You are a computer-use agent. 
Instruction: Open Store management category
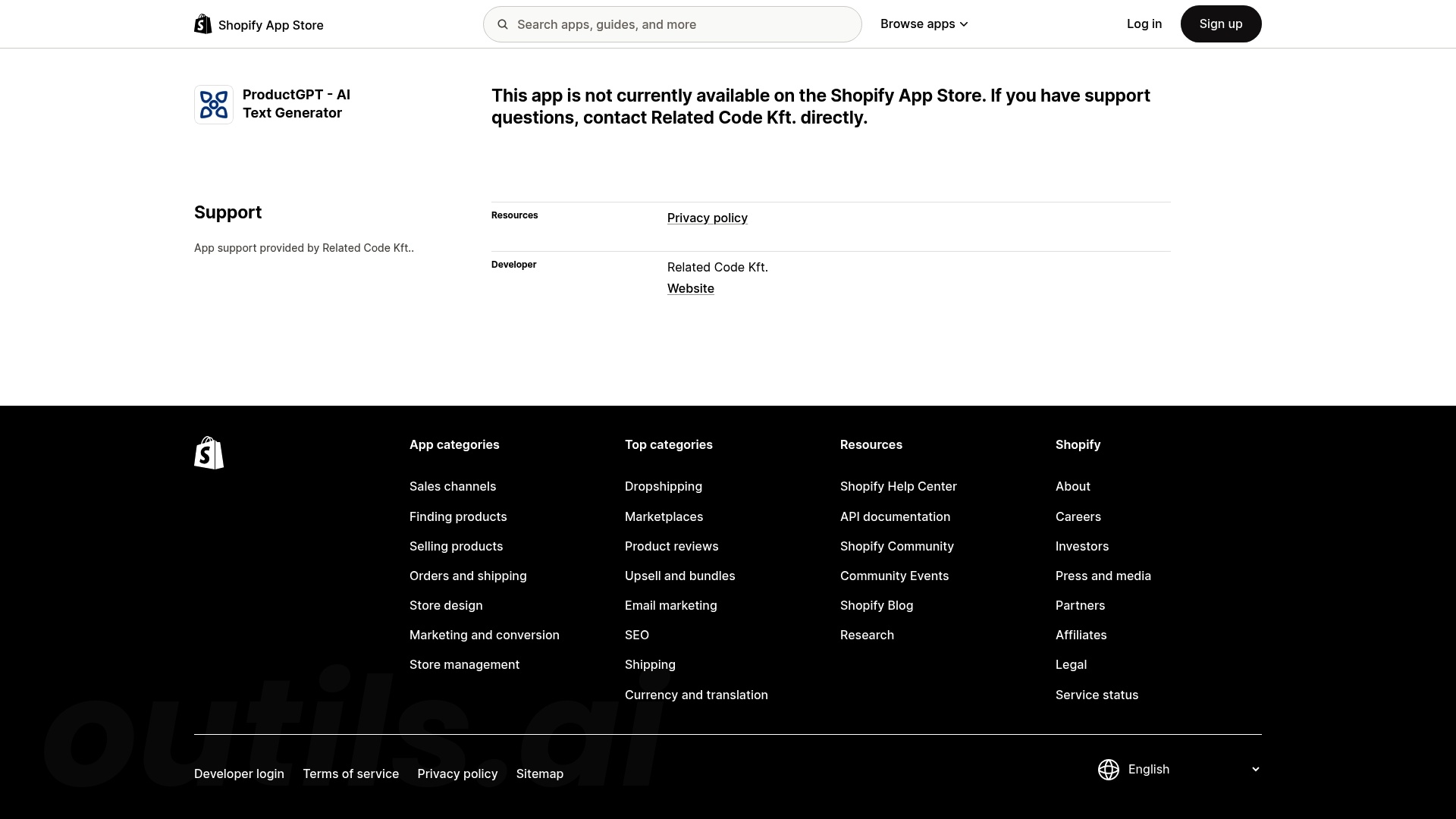pyautogui.click(x=464, y=665)
